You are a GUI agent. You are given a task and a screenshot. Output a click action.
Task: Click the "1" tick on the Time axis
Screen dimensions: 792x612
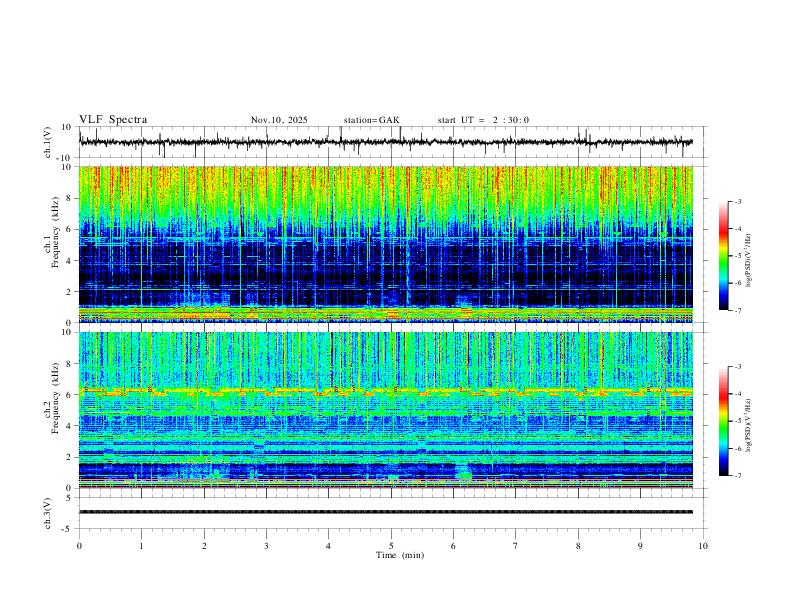pos(141,546)
